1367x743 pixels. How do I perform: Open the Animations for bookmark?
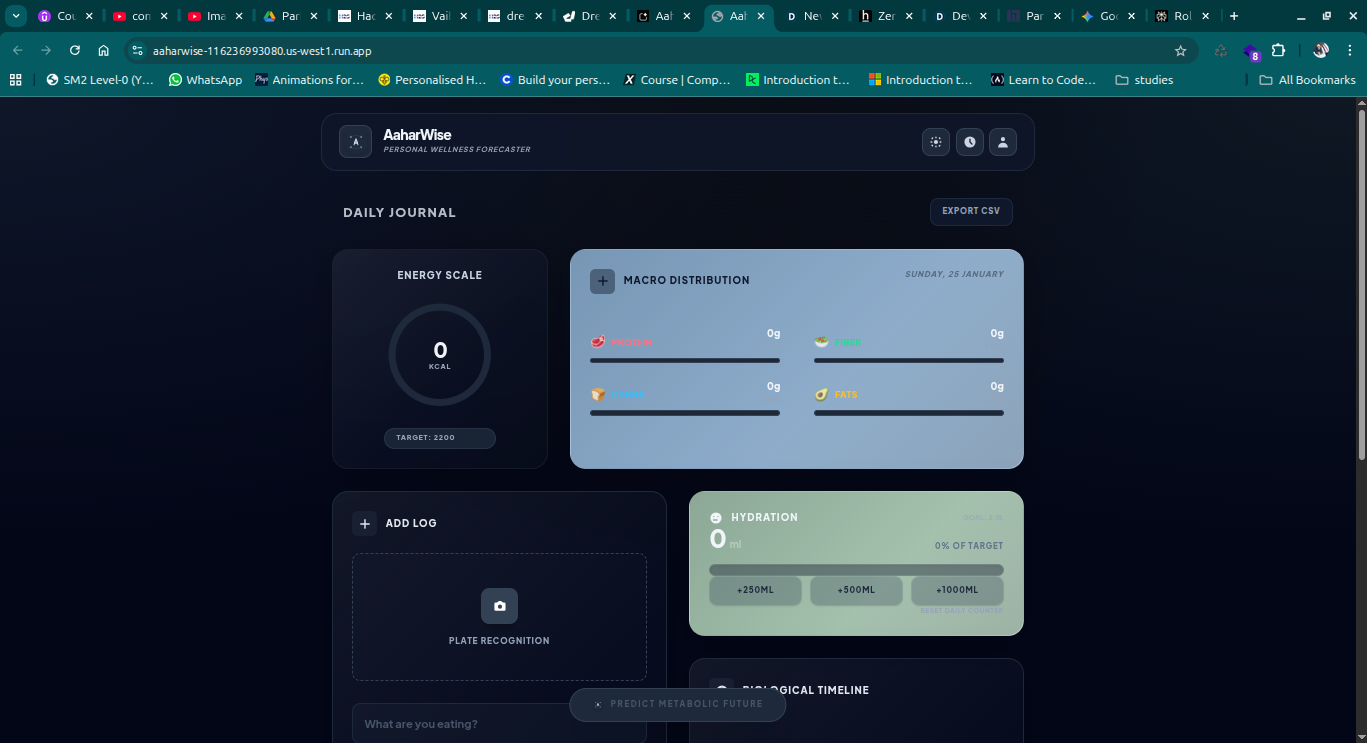tap(309, 80)
